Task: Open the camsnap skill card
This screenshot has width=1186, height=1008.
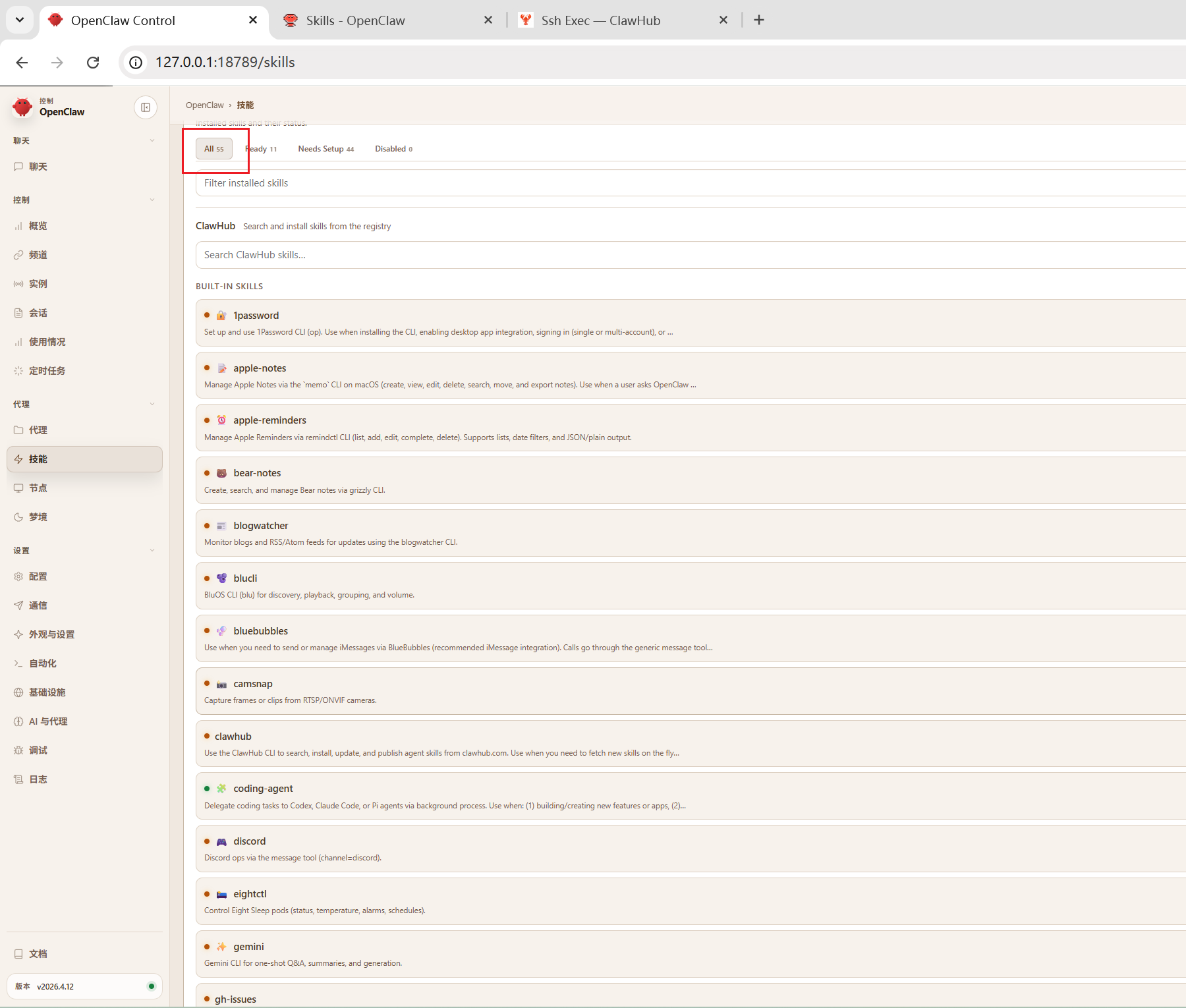Action: pos(691,691)
